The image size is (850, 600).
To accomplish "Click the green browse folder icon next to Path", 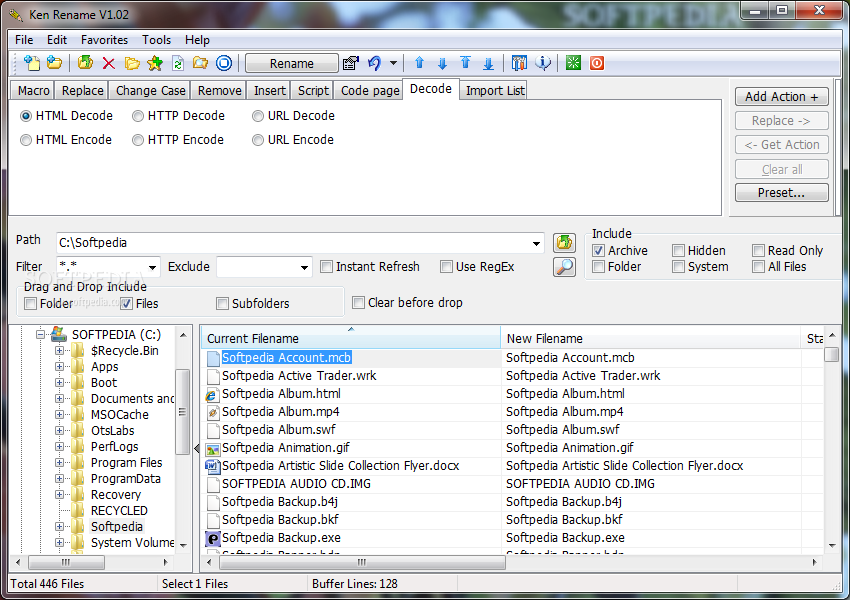I will pyautogui.click(x=564, y=242).
